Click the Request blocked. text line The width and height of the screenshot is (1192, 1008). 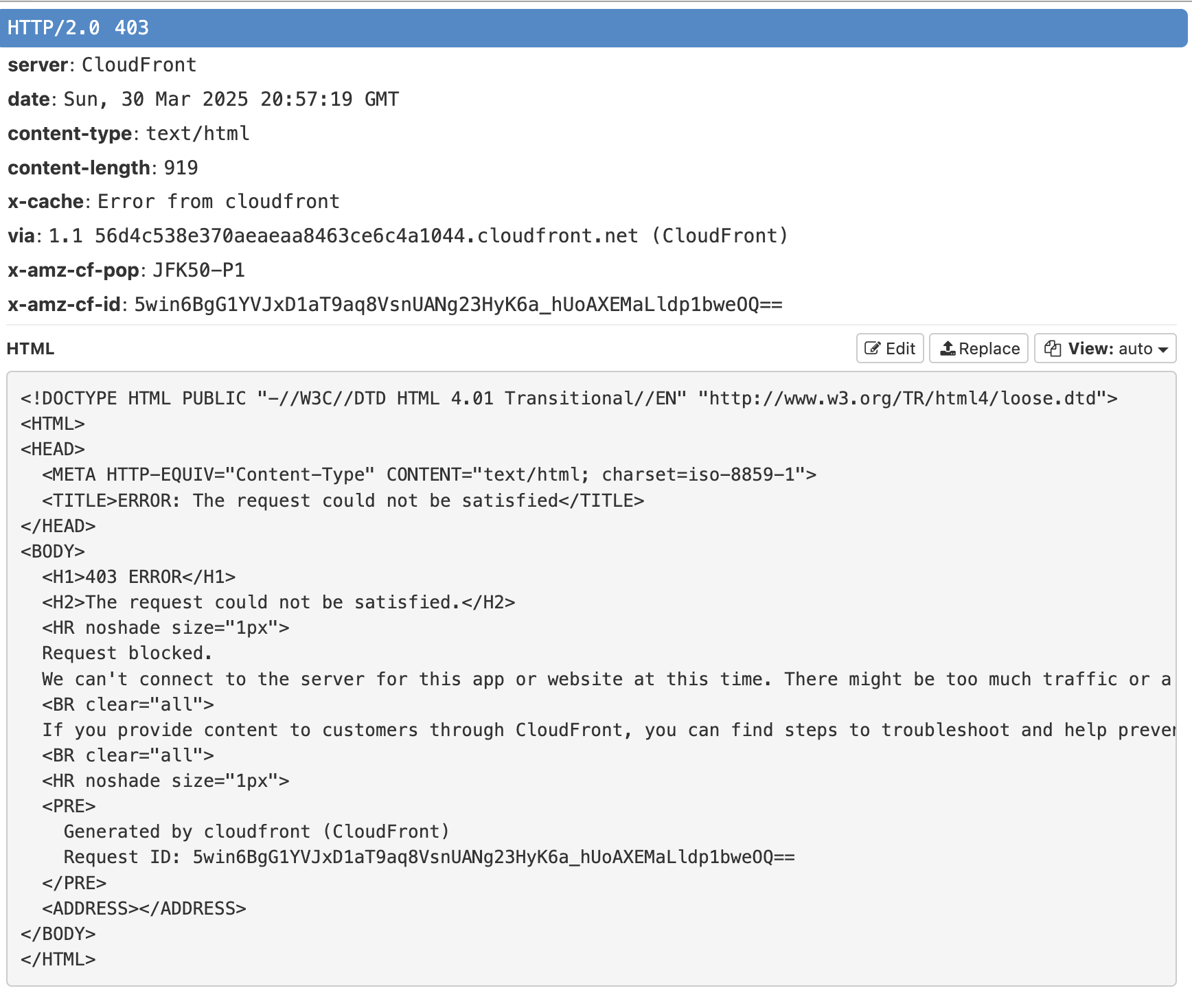pos(127,653)
